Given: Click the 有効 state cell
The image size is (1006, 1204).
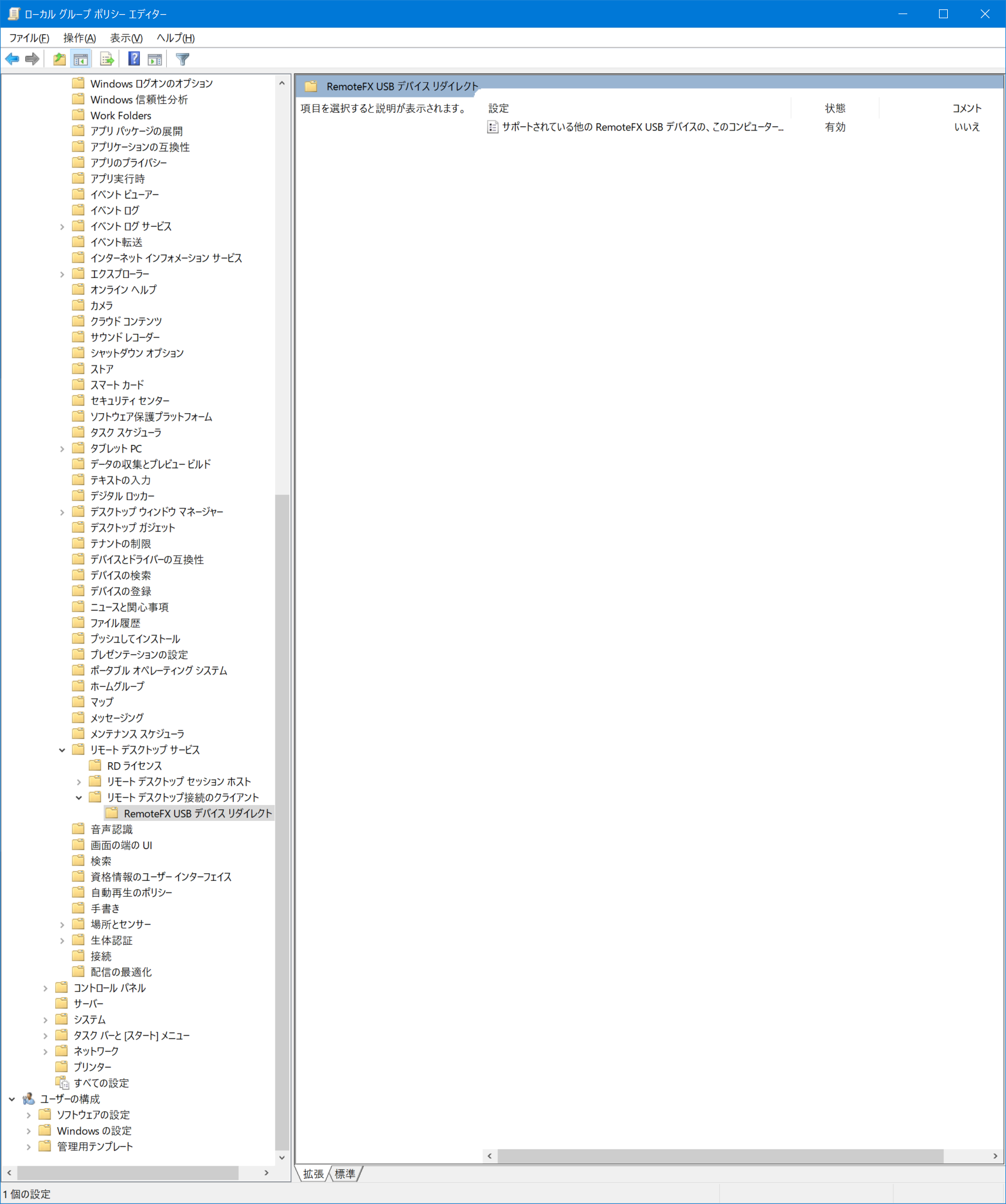Looking at the screenshot, I should 835,127.
